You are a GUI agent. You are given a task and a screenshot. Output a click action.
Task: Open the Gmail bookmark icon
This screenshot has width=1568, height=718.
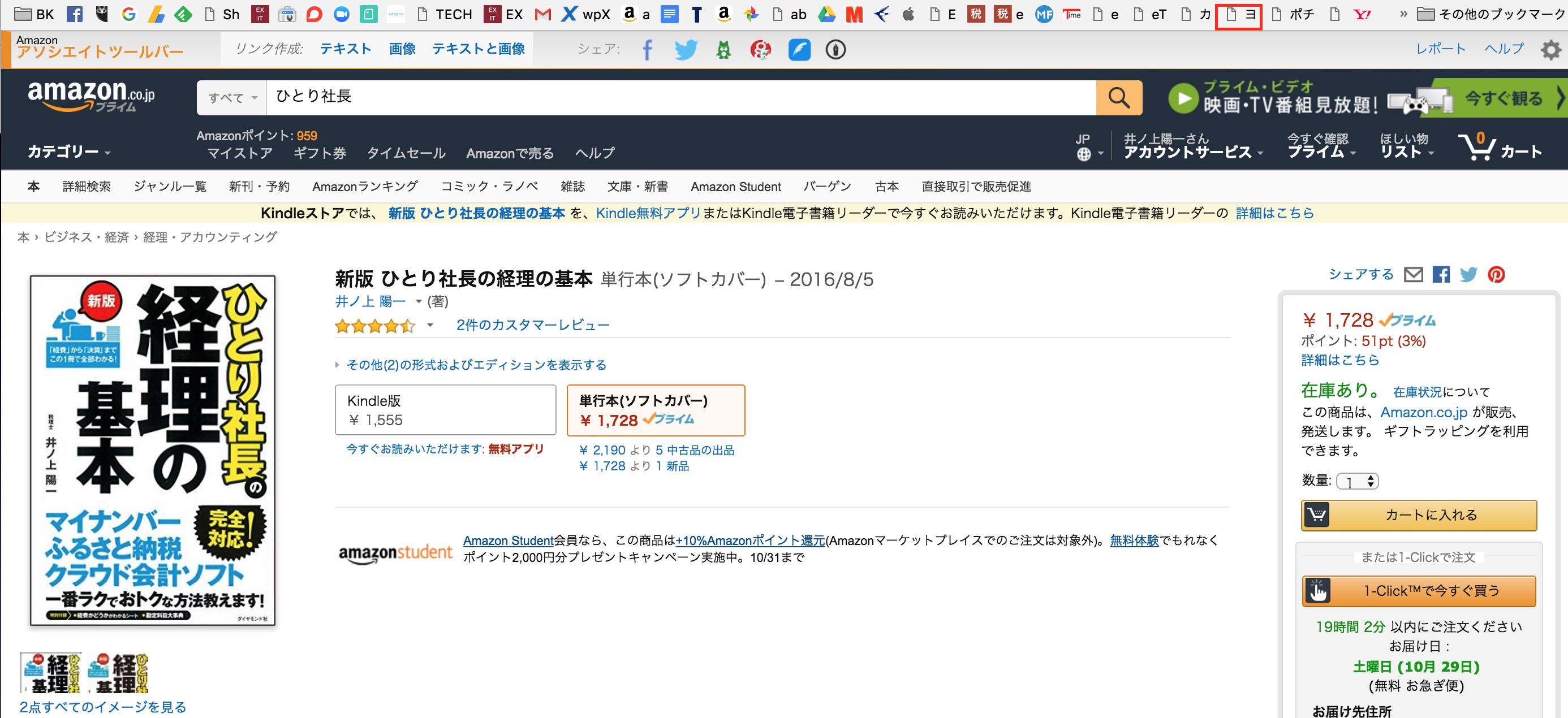coord(542,14)
